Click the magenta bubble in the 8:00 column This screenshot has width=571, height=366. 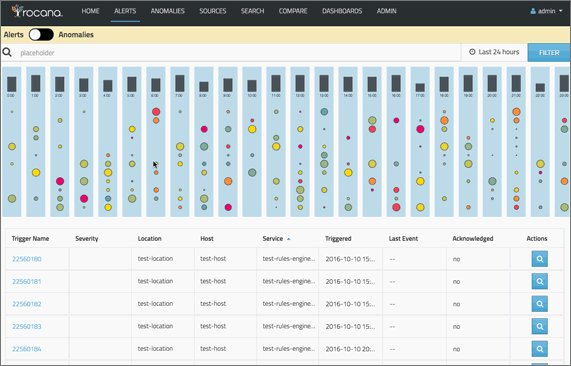click(204, 129)
